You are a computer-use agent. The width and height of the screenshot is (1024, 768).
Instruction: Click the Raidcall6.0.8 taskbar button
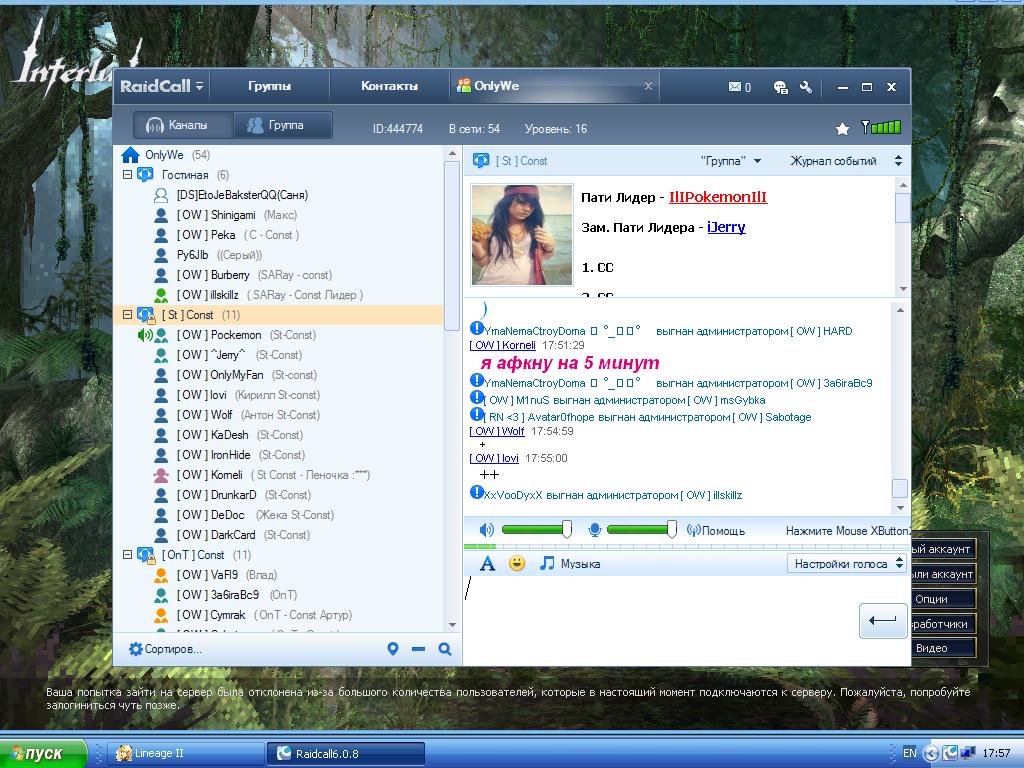346,754
